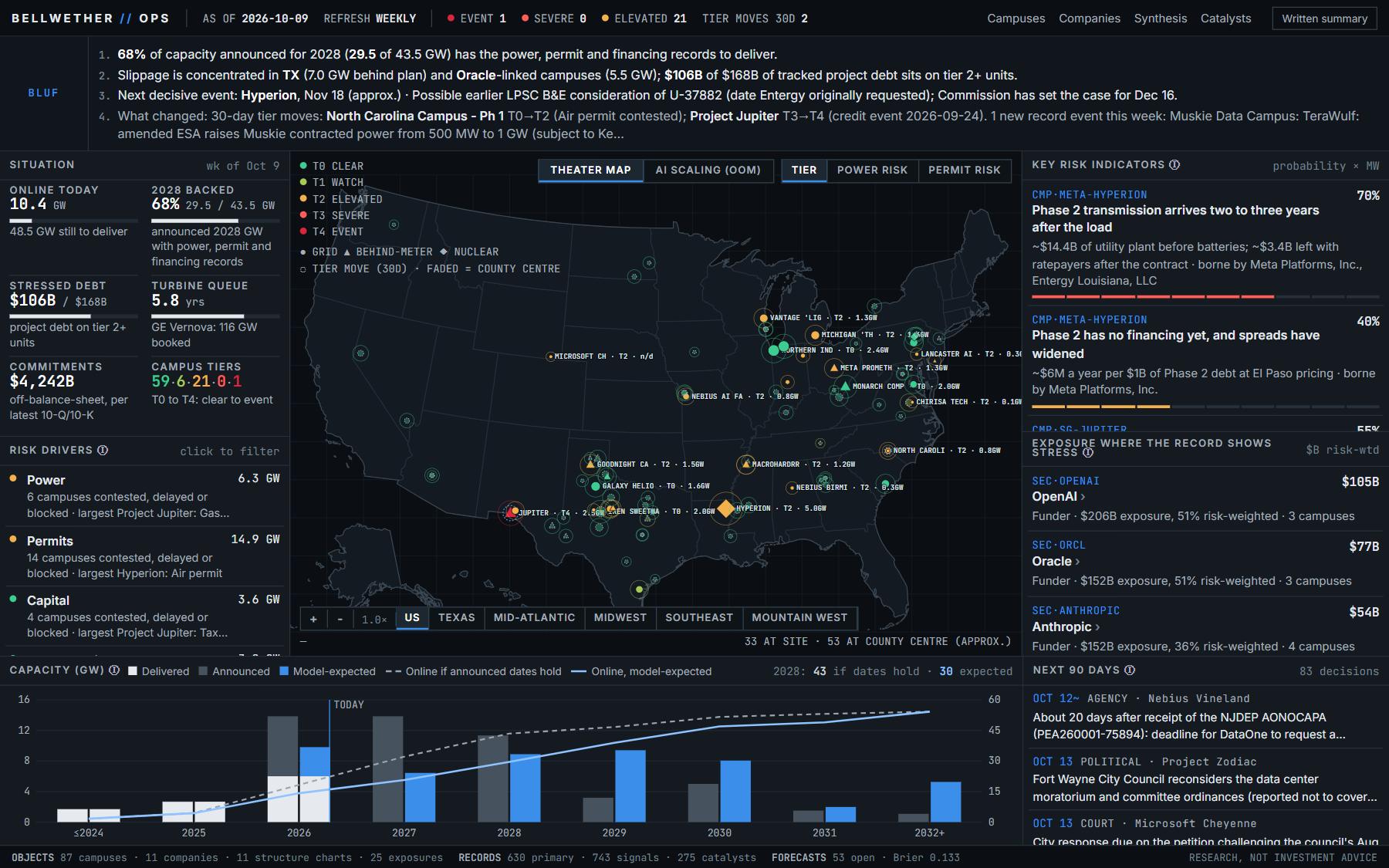Click the 40% Hyperion financing probability bar
The width and height of the screenshot is (1389, 868).
(x=1205, y=406)
